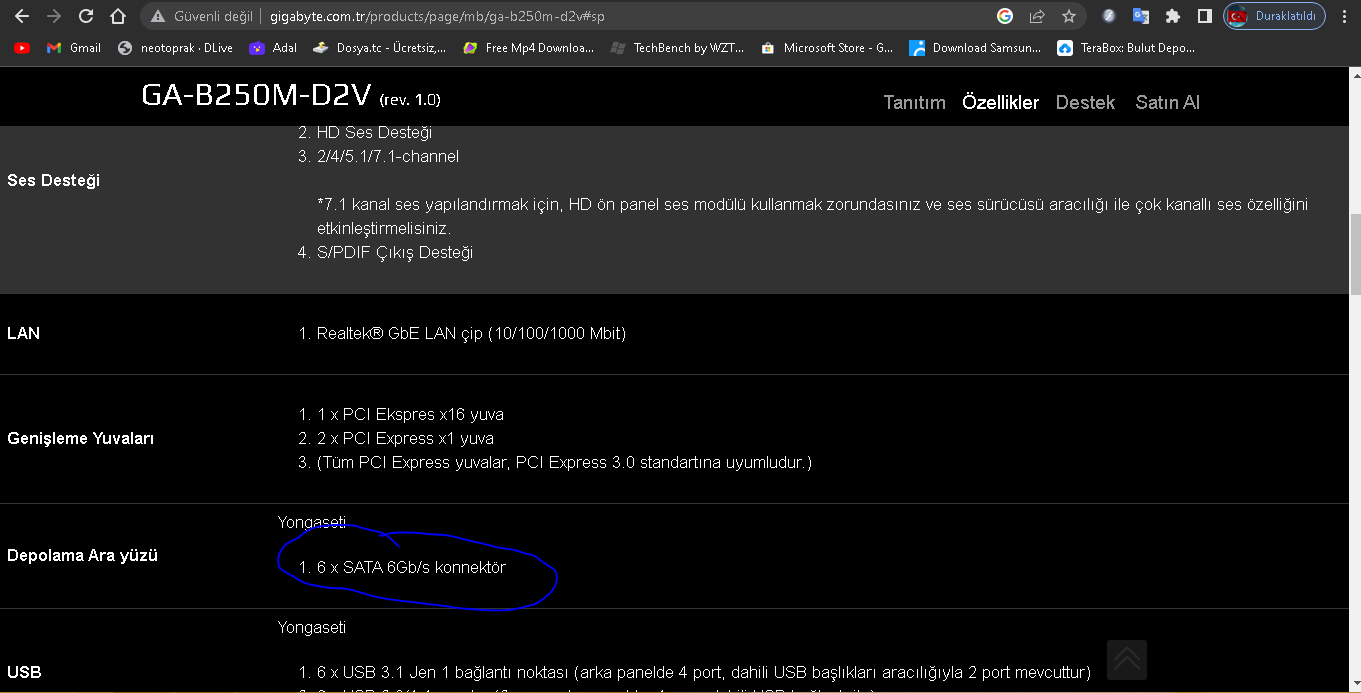Click 'Genişleme Yuvaları' row label

click(80, 439)
